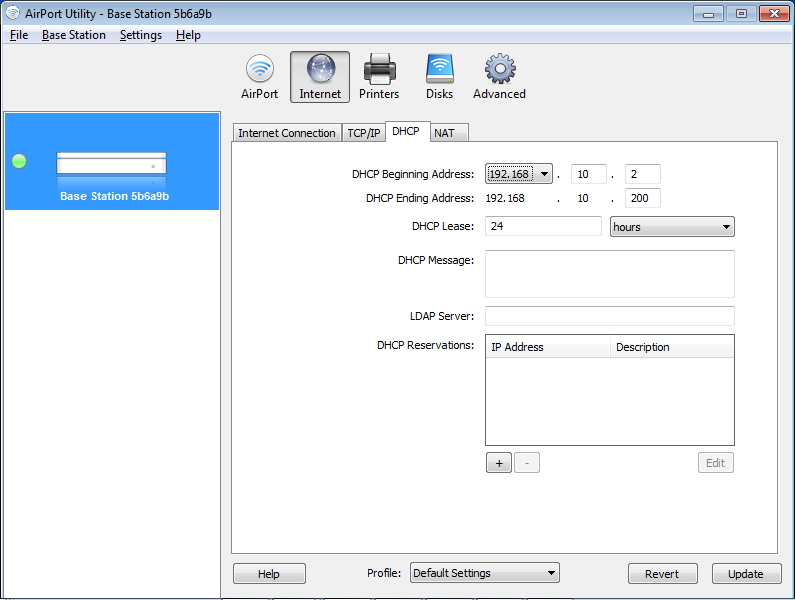Minimize the AirPort Utility window
Image resolution: width=795 pixels, height=600 pixels.
coord(708,14)
